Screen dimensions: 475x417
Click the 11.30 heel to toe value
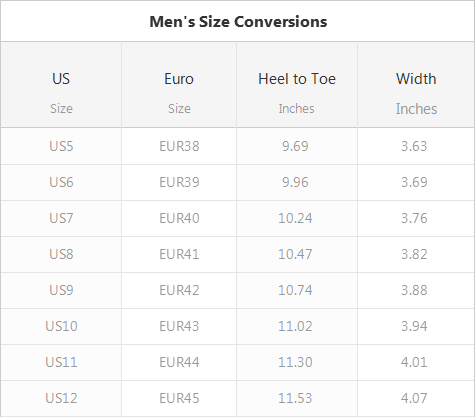pos(295,362)
